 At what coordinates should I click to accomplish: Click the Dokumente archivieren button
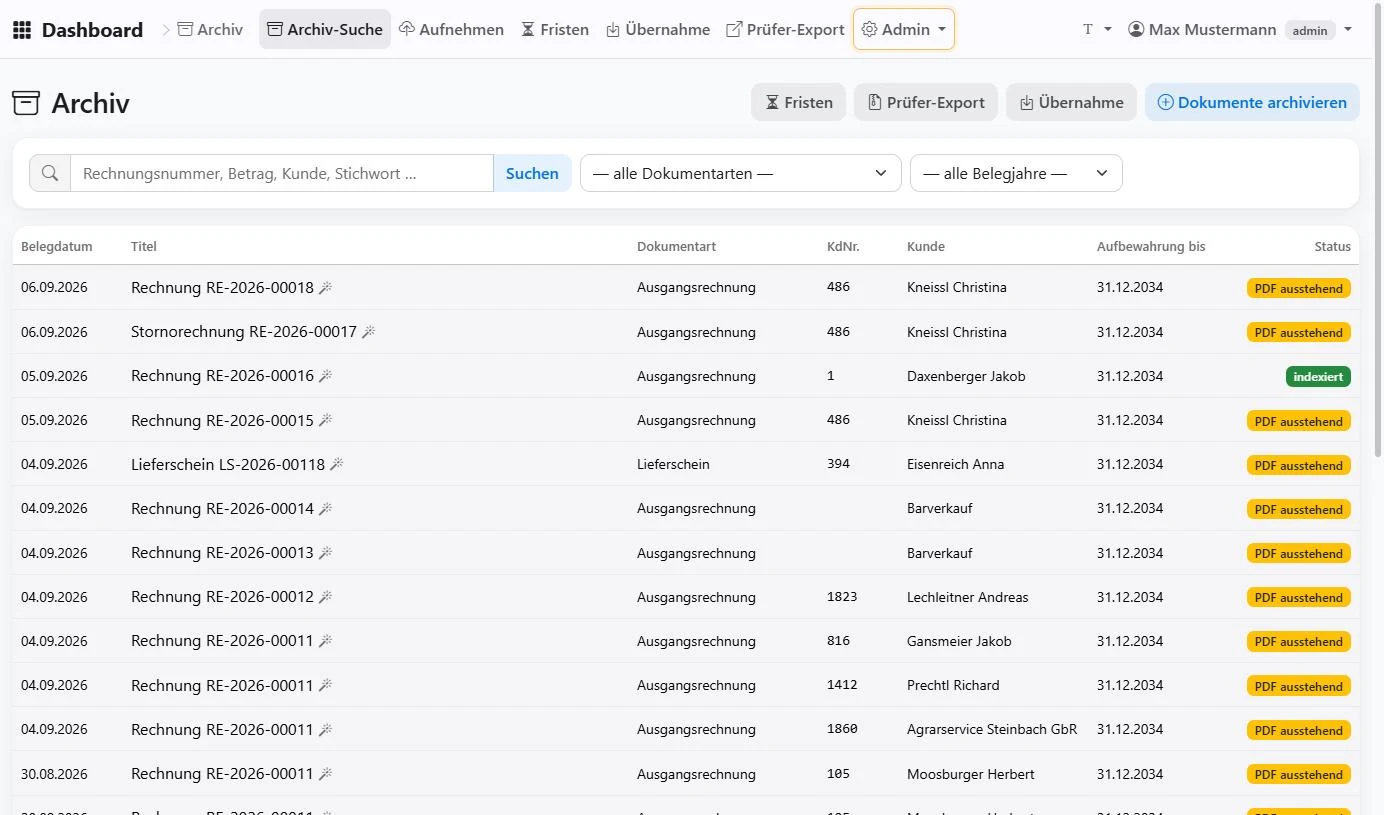coord(1252,102)
